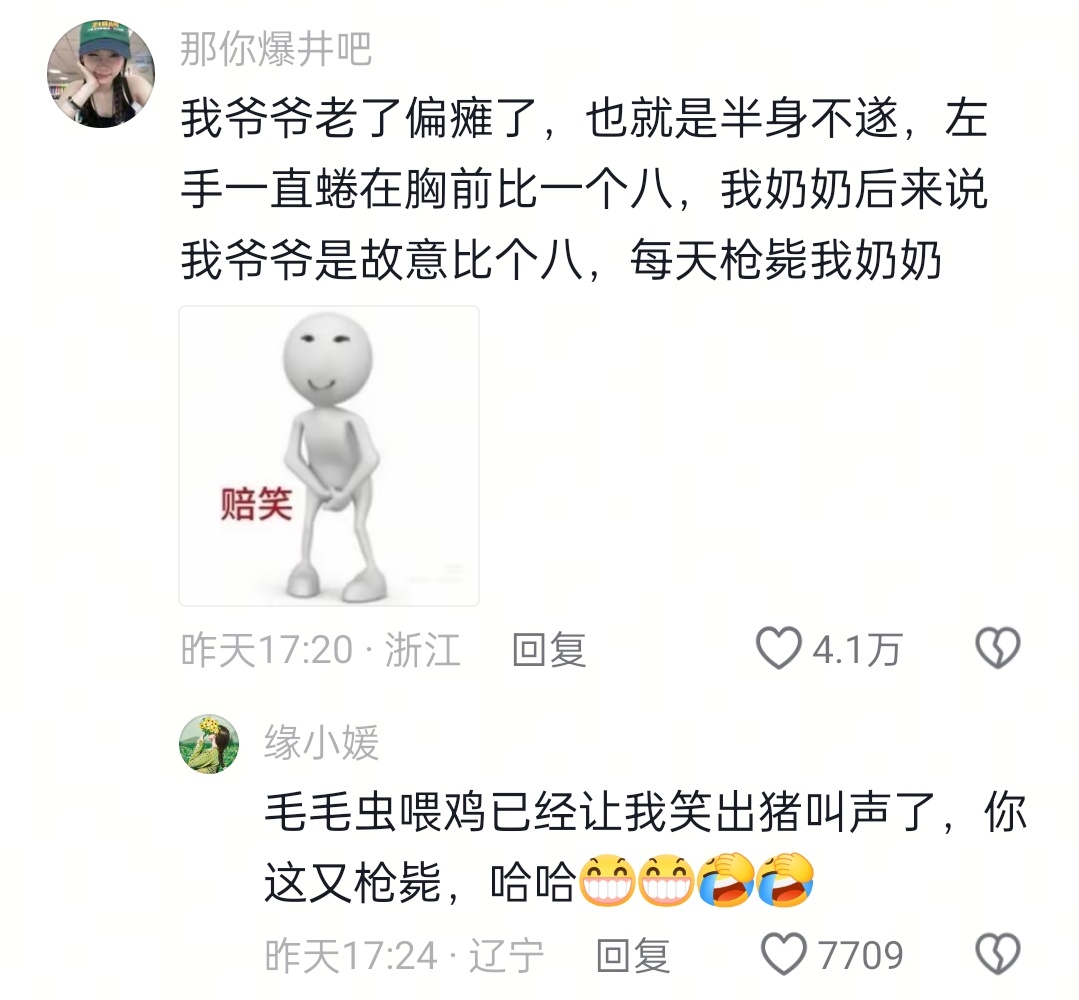Tap the 4.1万 like count

click(x=857, y=650)
